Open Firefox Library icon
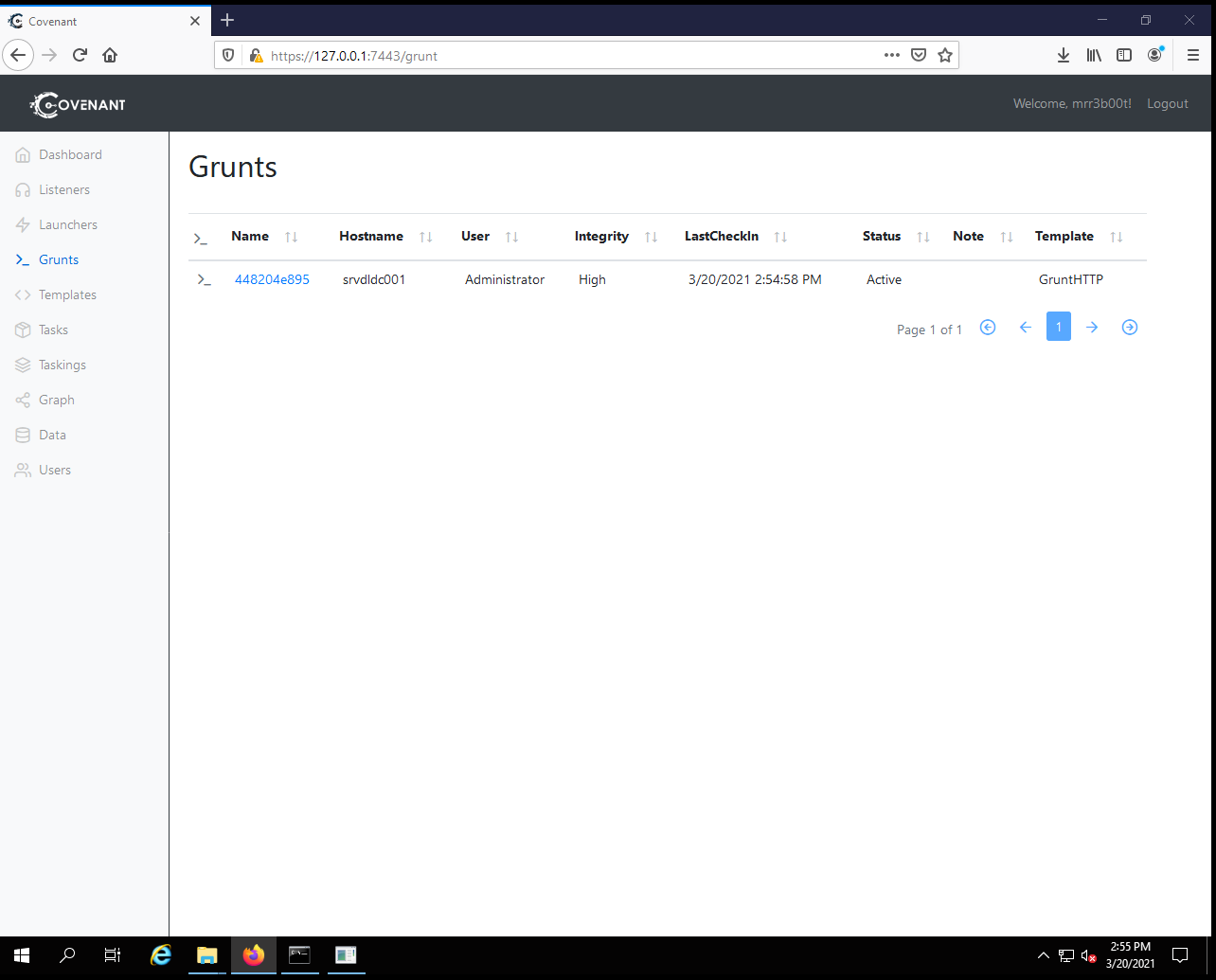The width and height of the screenshot is (1216, 980). [1094, 55]
